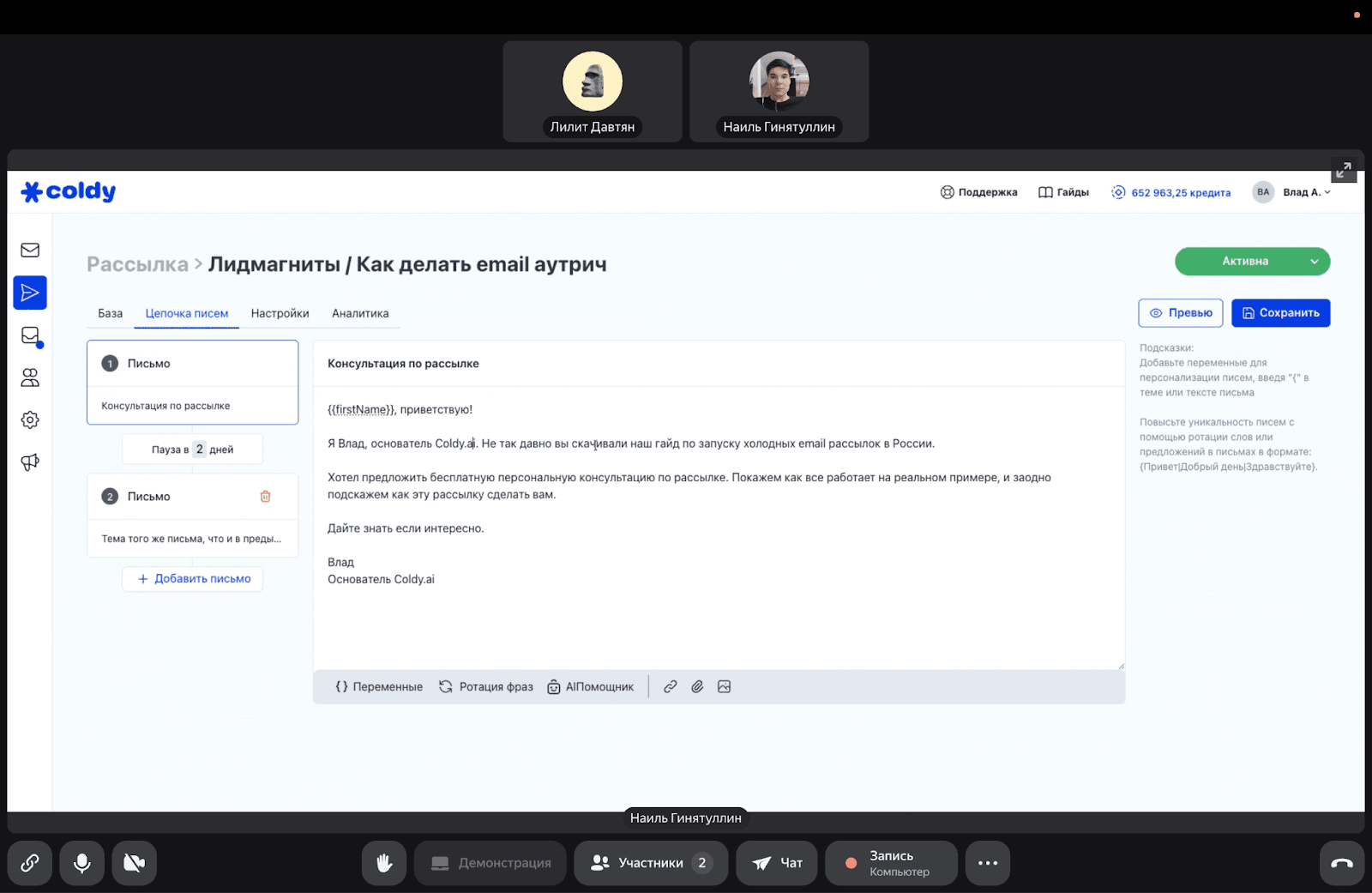Insert link using chain icon in editor
Image resolution: width=1372 pixels, height=893 pixels.
click(x=671, y=687)
